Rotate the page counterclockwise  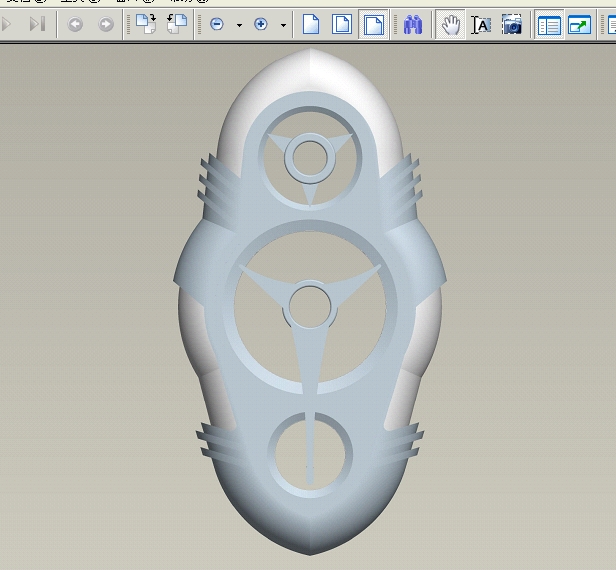pos(177,24)
